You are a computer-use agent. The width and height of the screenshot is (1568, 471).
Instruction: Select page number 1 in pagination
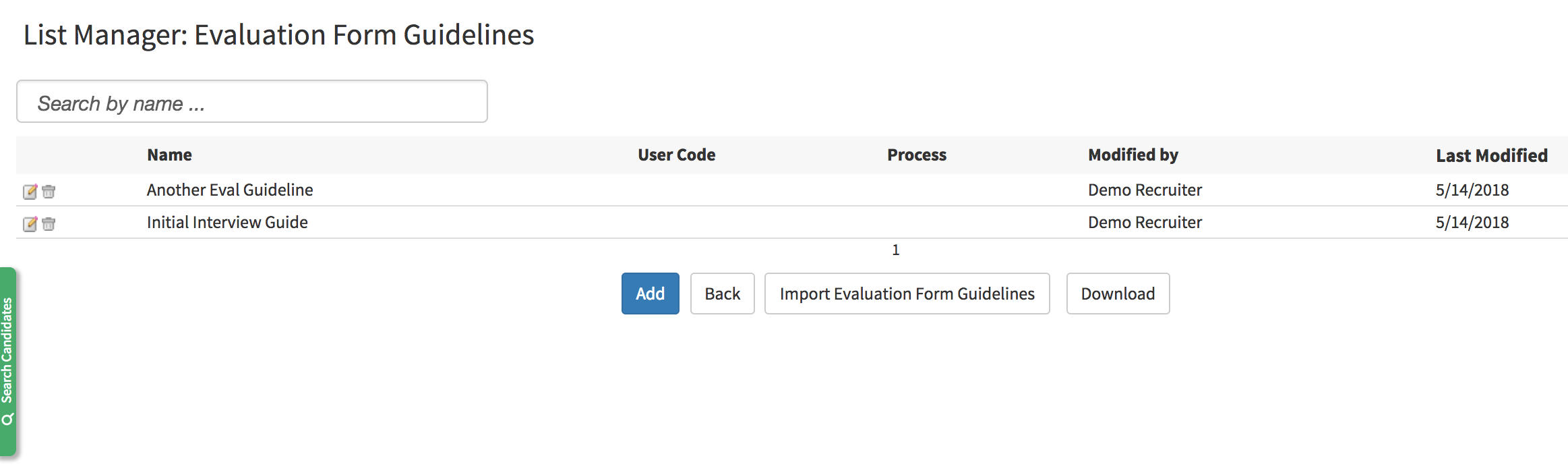895,250
